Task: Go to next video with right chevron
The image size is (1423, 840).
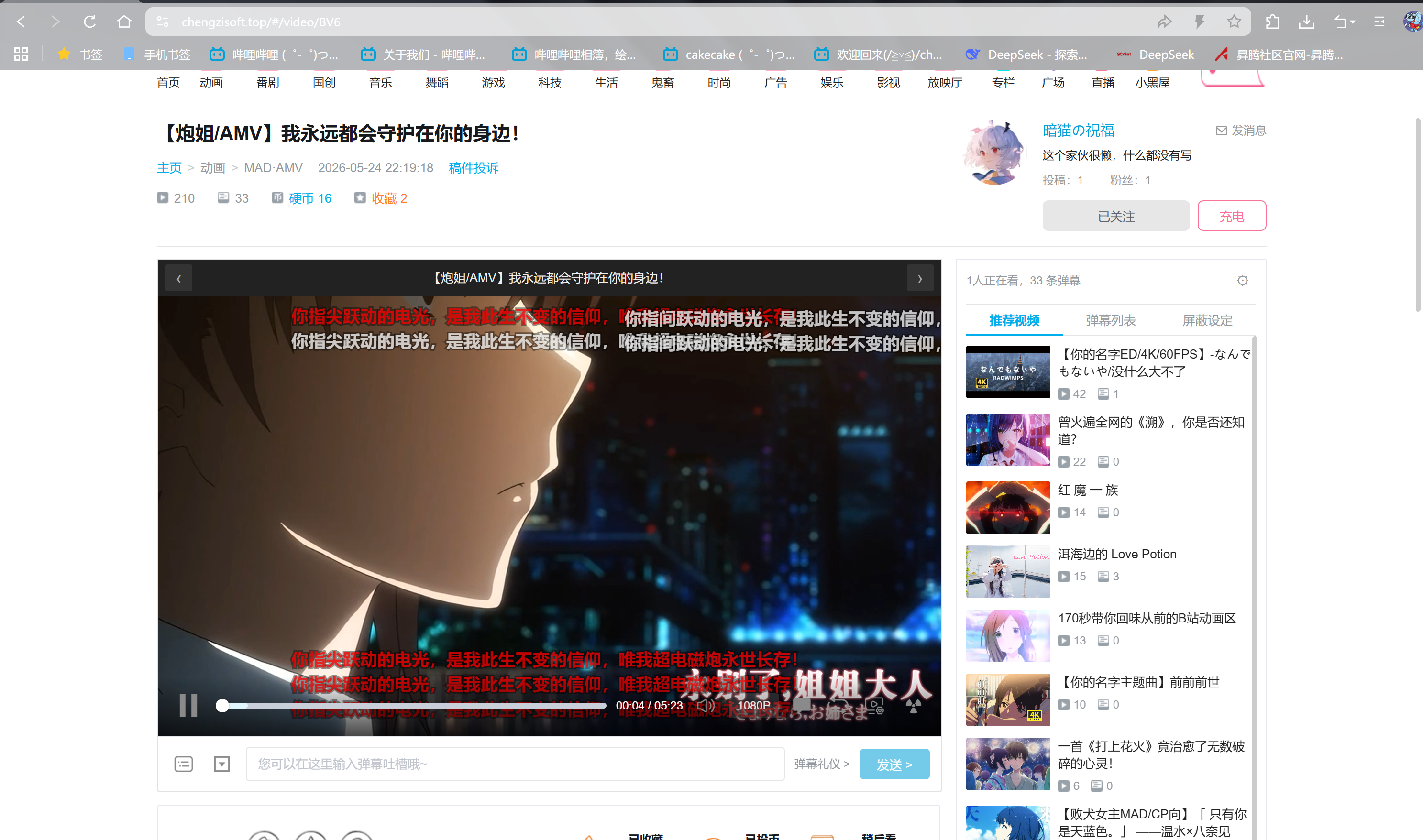Action: 920,279
